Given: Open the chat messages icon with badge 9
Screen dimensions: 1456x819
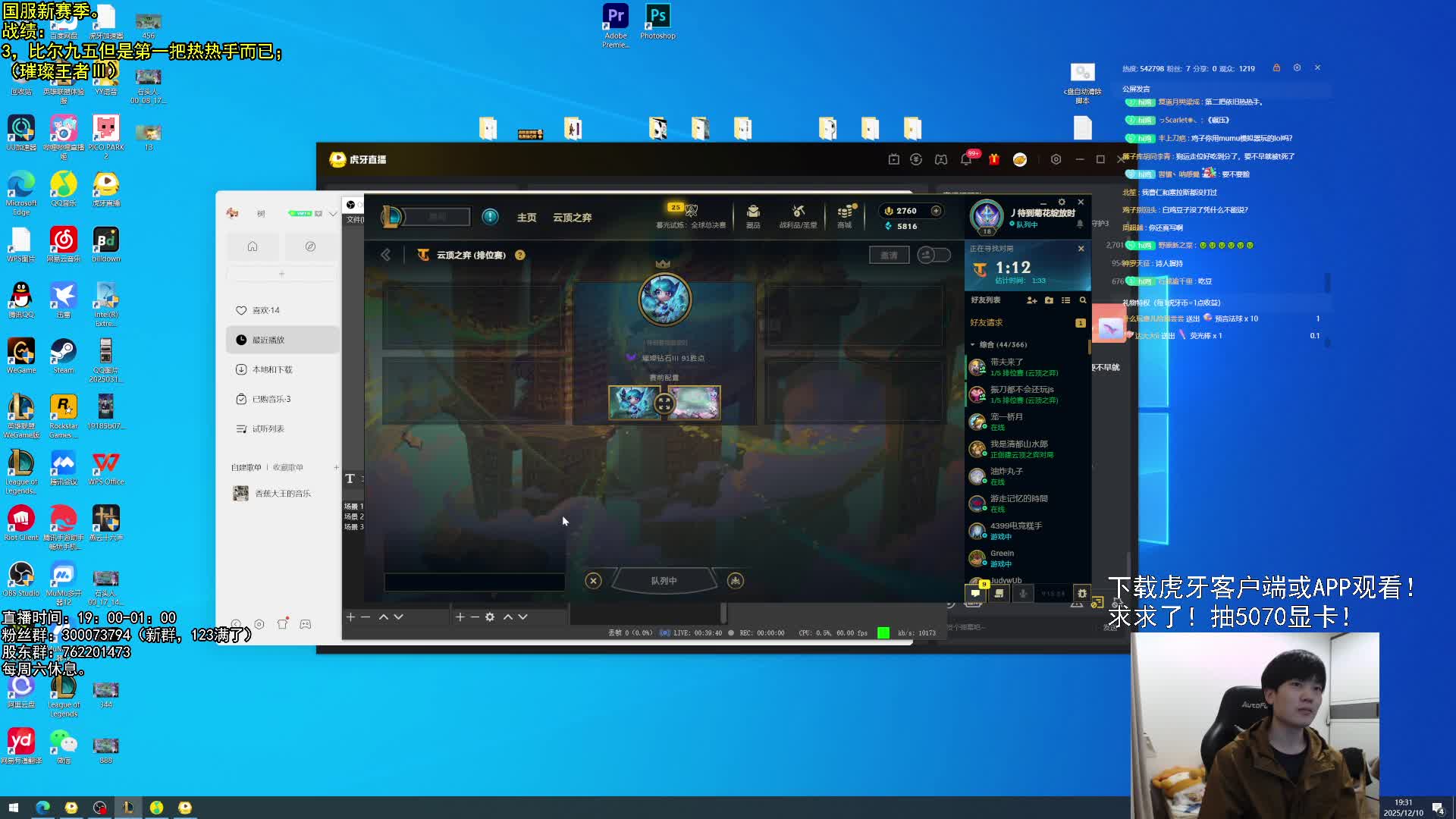Looking at the screenshot, I should click(976, 593).
